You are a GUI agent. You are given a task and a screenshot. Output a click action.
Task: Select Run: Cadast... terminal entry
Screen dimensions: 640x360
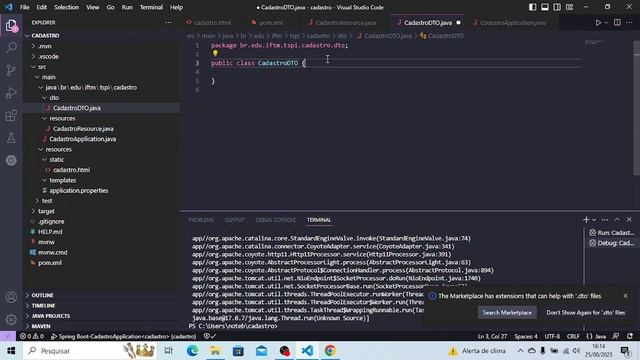tap(611, 233)
